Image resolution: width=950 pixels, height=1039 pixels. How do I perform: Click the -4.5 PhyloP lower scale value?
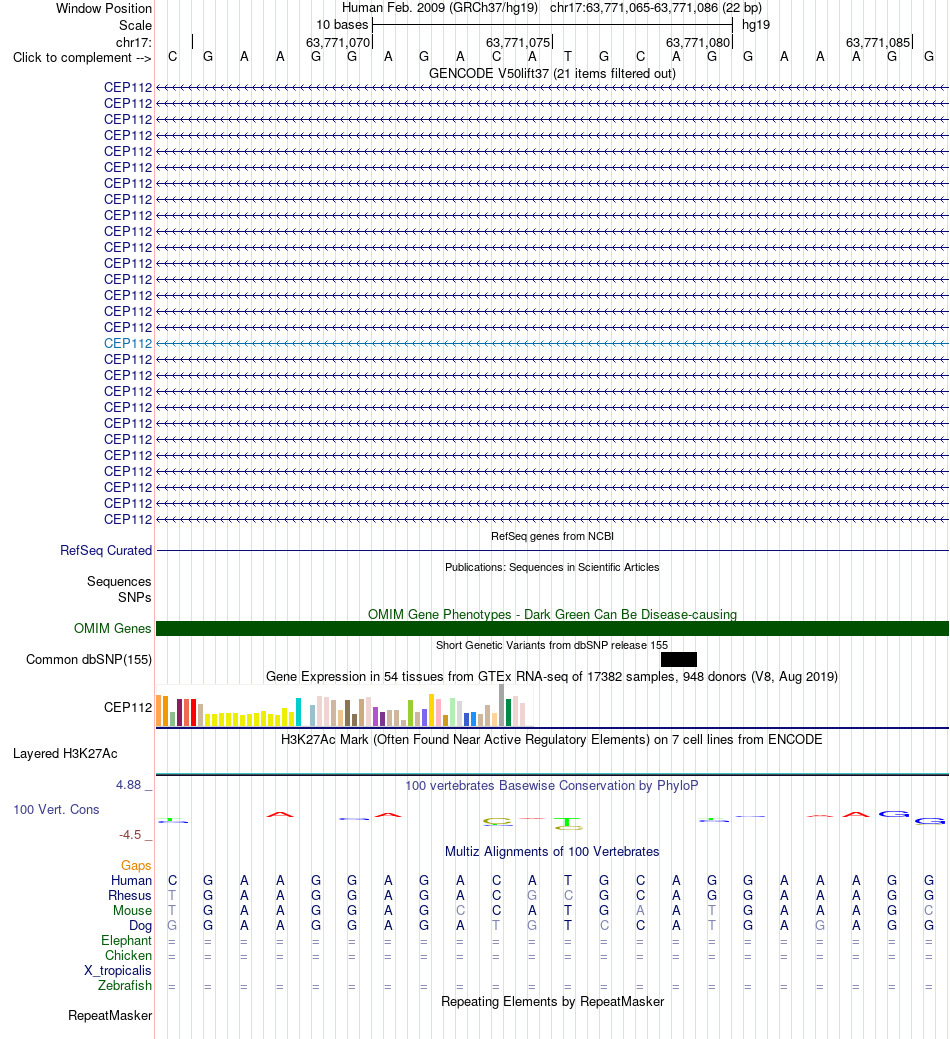coord(130,835)
